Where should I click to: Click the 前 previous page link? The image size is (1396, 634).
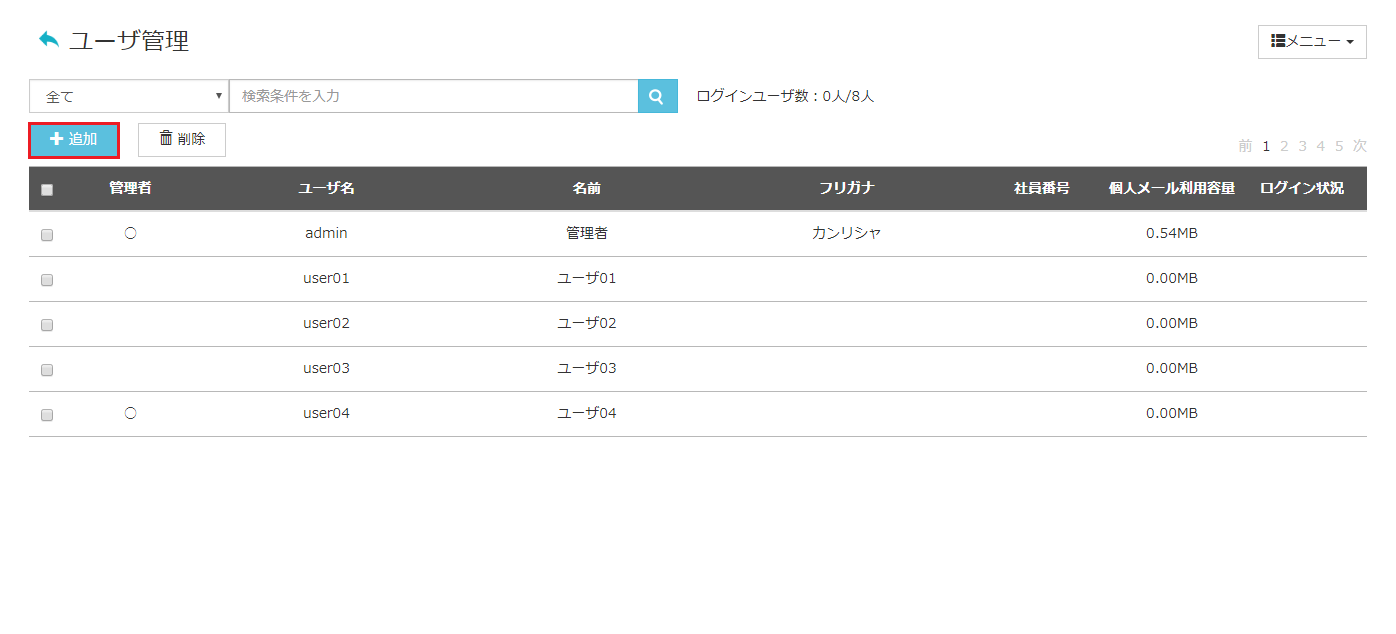point(1245,146)
